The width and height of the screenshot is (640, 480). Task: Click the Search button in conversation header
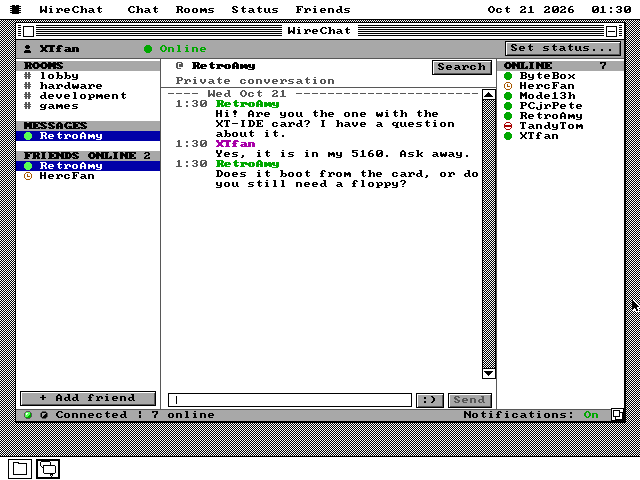(462, 67)
